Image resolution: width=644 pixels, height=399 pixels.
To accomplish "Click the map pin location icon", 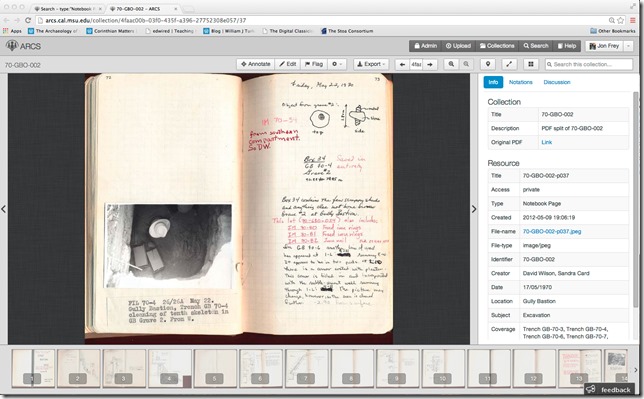I will (488, 64).
